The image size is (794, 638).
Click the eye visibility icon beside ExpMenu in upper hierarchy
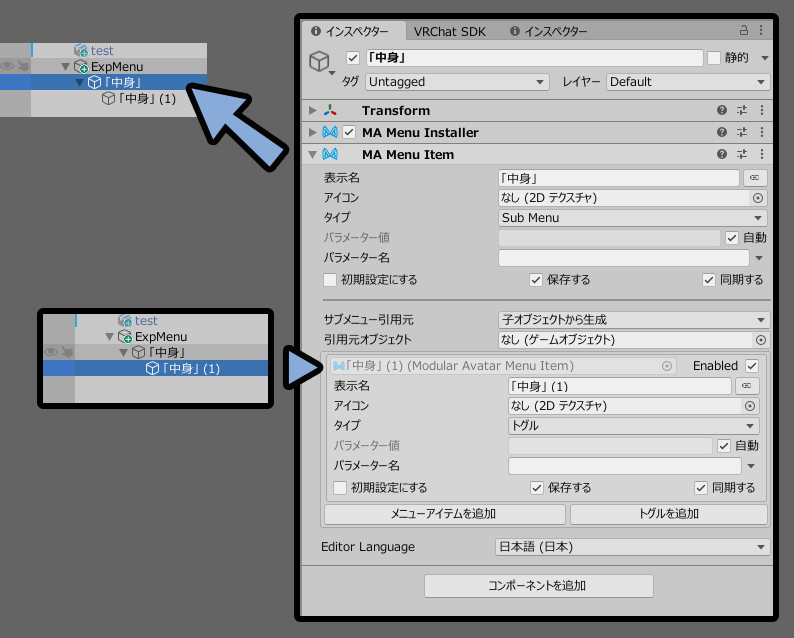click(x=7, y=66)
